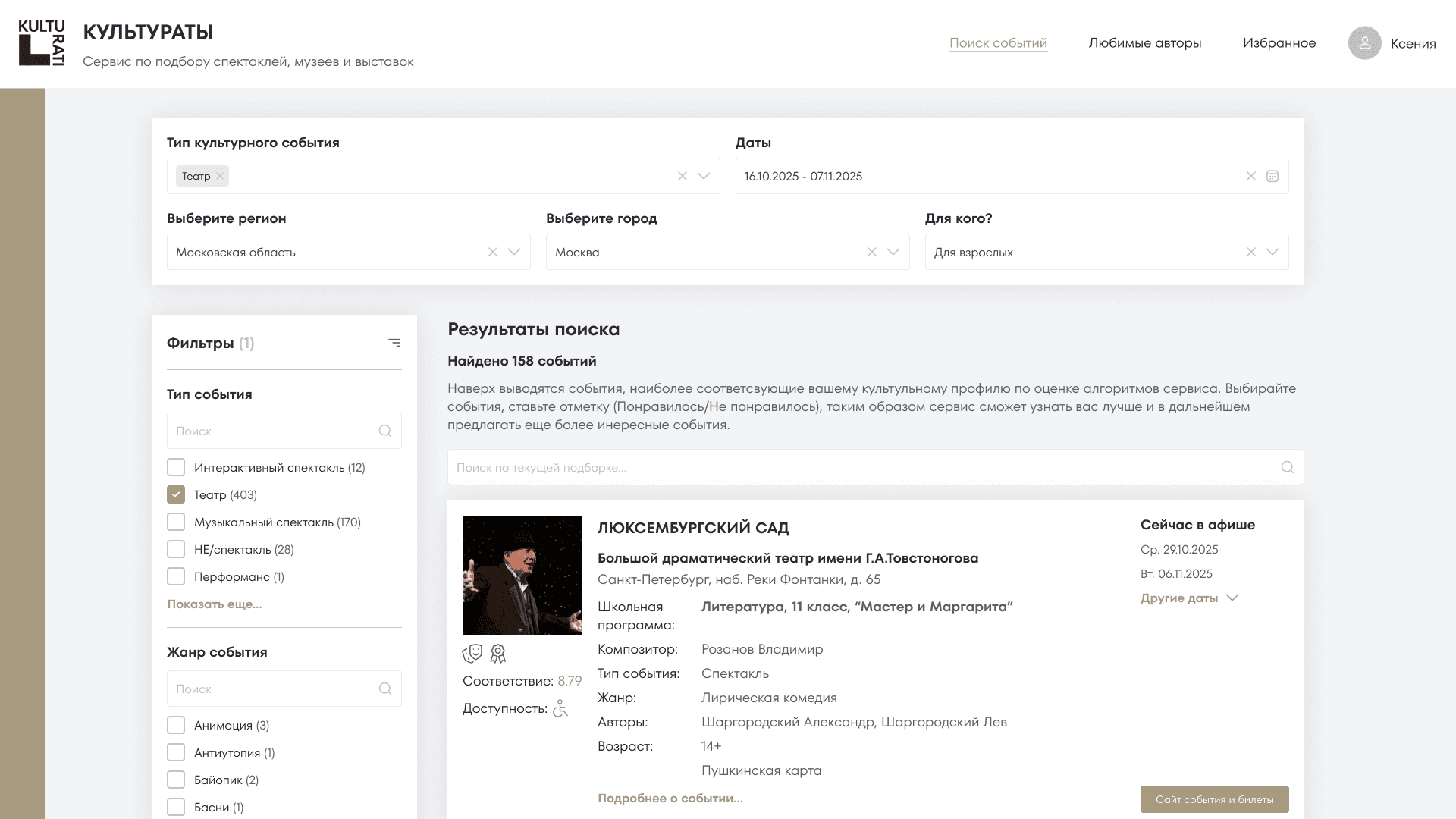
Task: Click the magnifier in the Жанр события search
Action: coord(385,689)
